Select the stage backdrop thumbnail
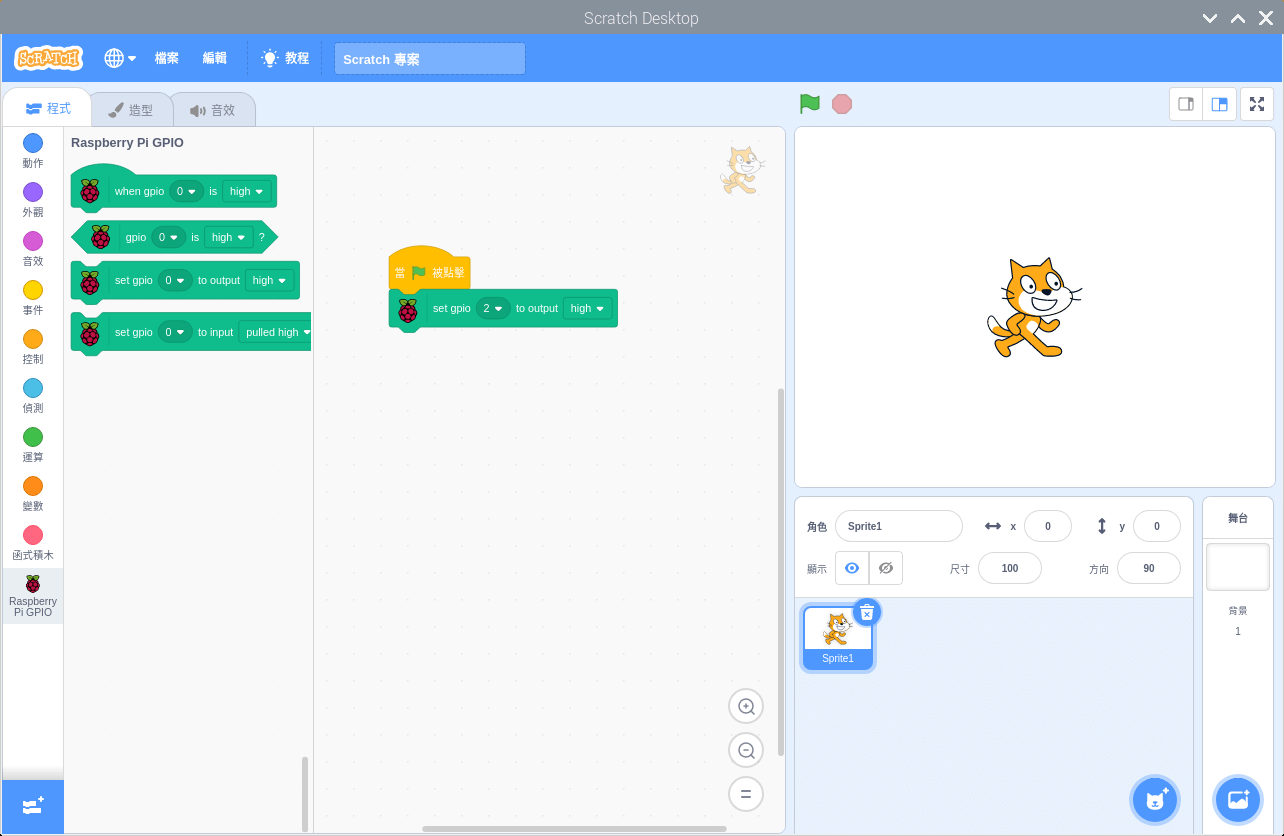 [x=1238, y=567]
